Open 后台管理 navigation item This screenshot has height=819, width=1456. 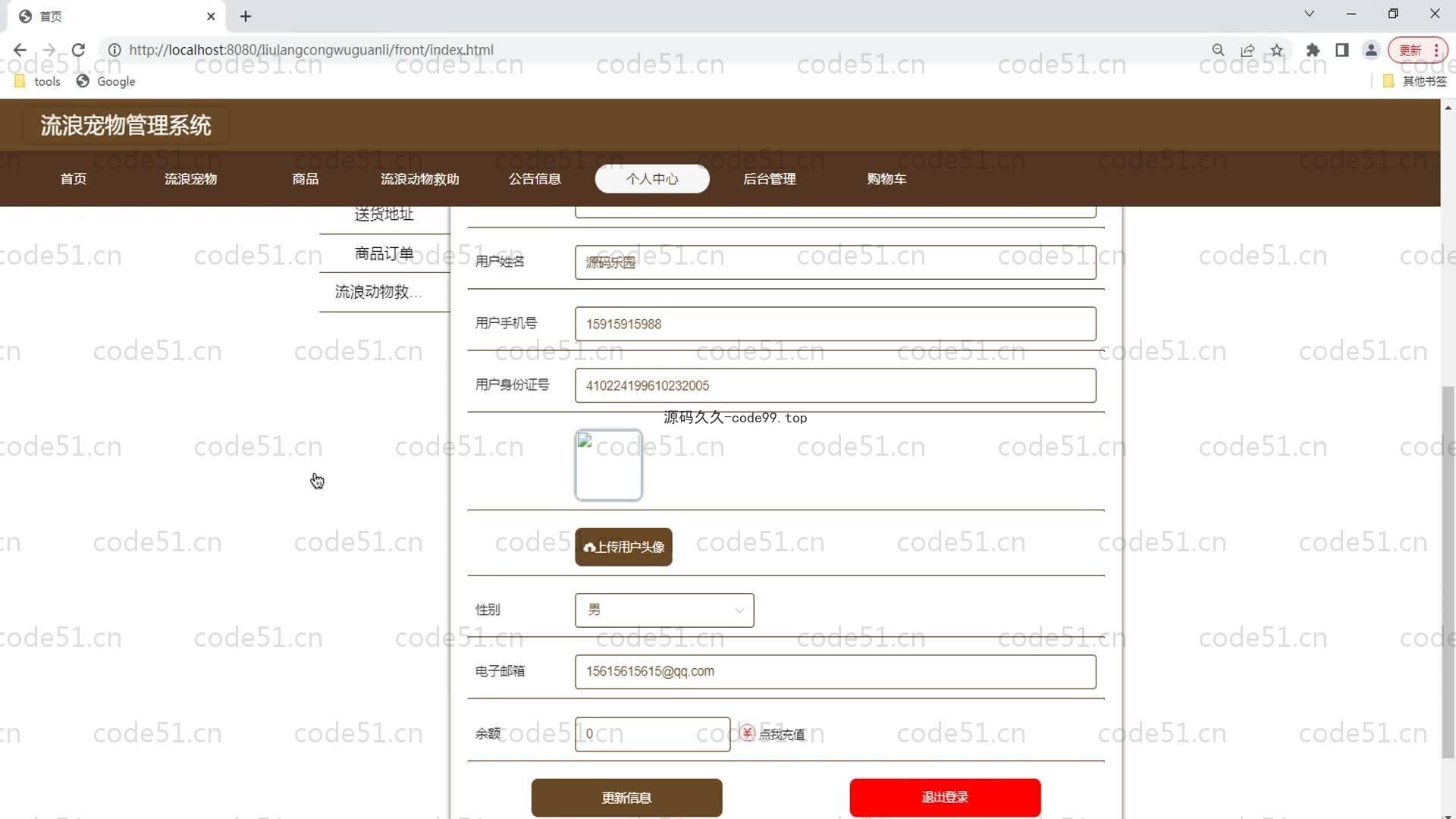tap(770, 179)
